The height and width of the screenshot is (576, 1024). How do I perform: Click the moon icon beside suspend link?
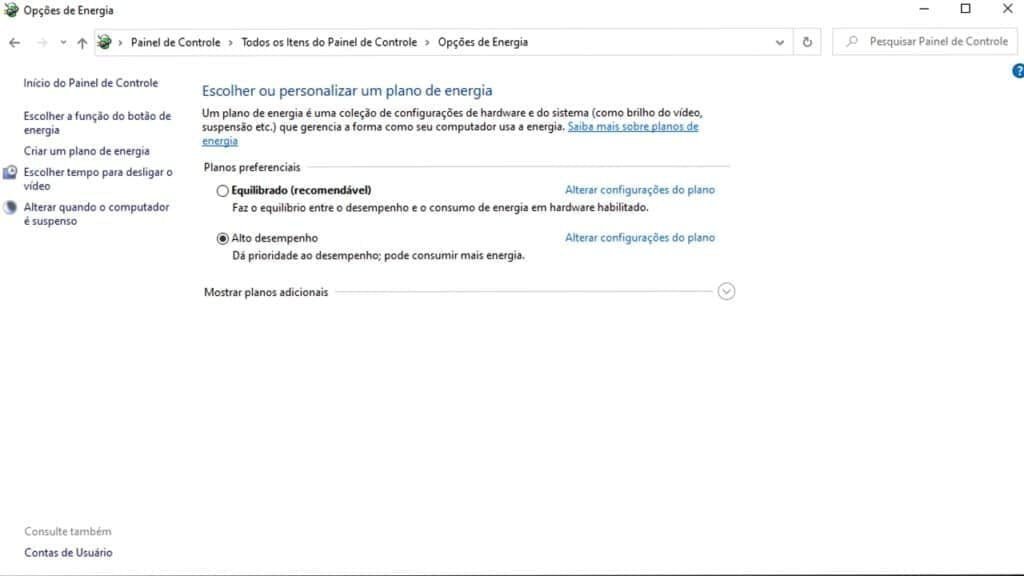click(10, 208)
